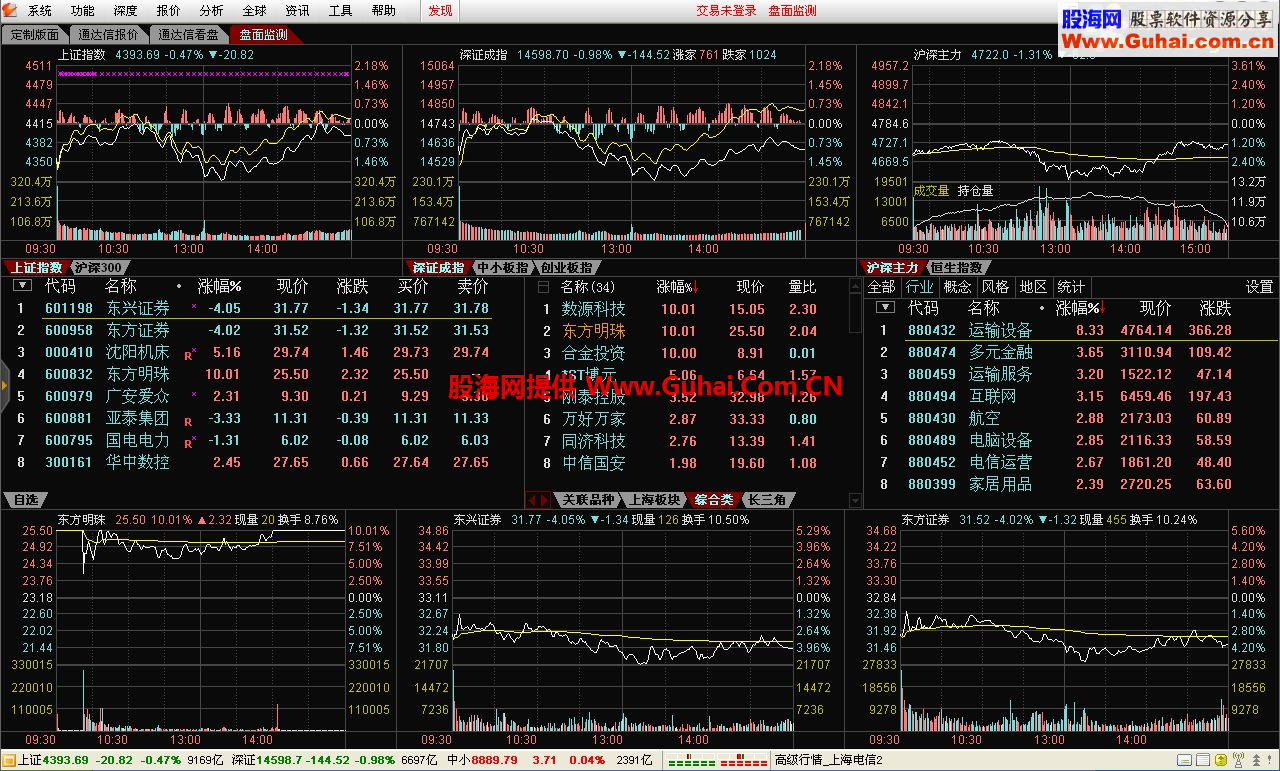Open the 统计 tab in sector panel
The image size is (1280, 771).
(x=1070, y=287)
